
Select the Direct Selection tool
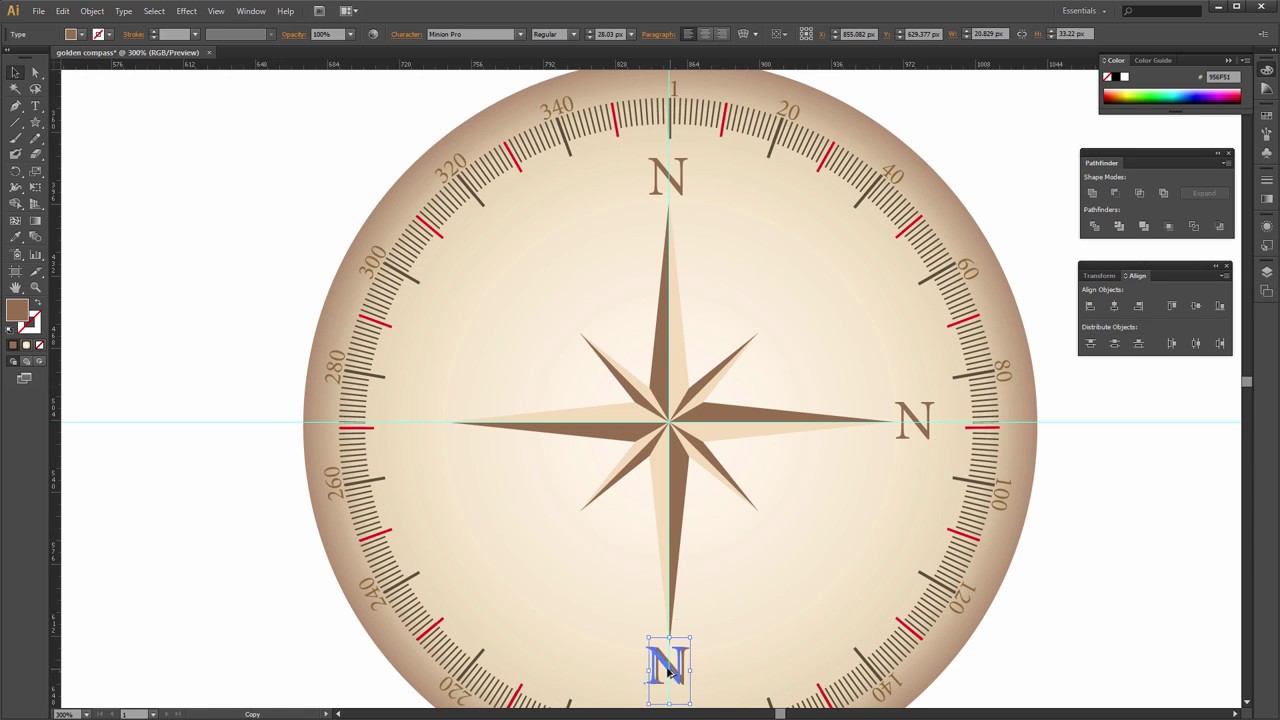[x=35, y=72]
